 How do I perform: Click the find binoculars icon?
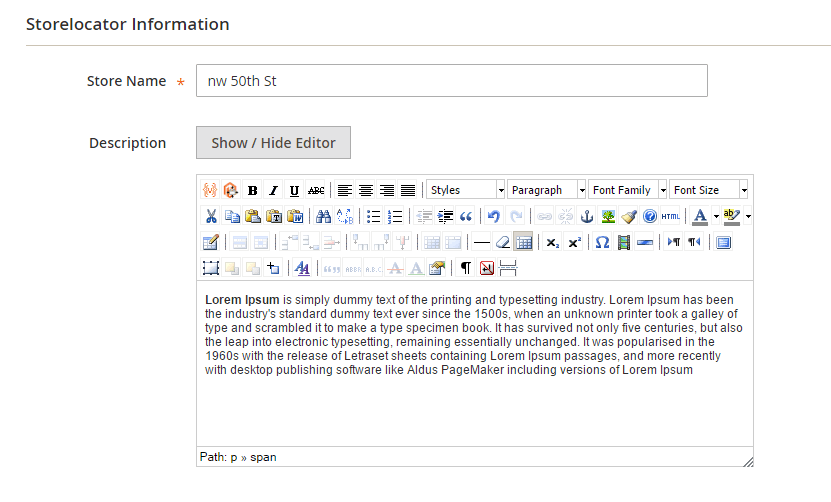(323, 216)
